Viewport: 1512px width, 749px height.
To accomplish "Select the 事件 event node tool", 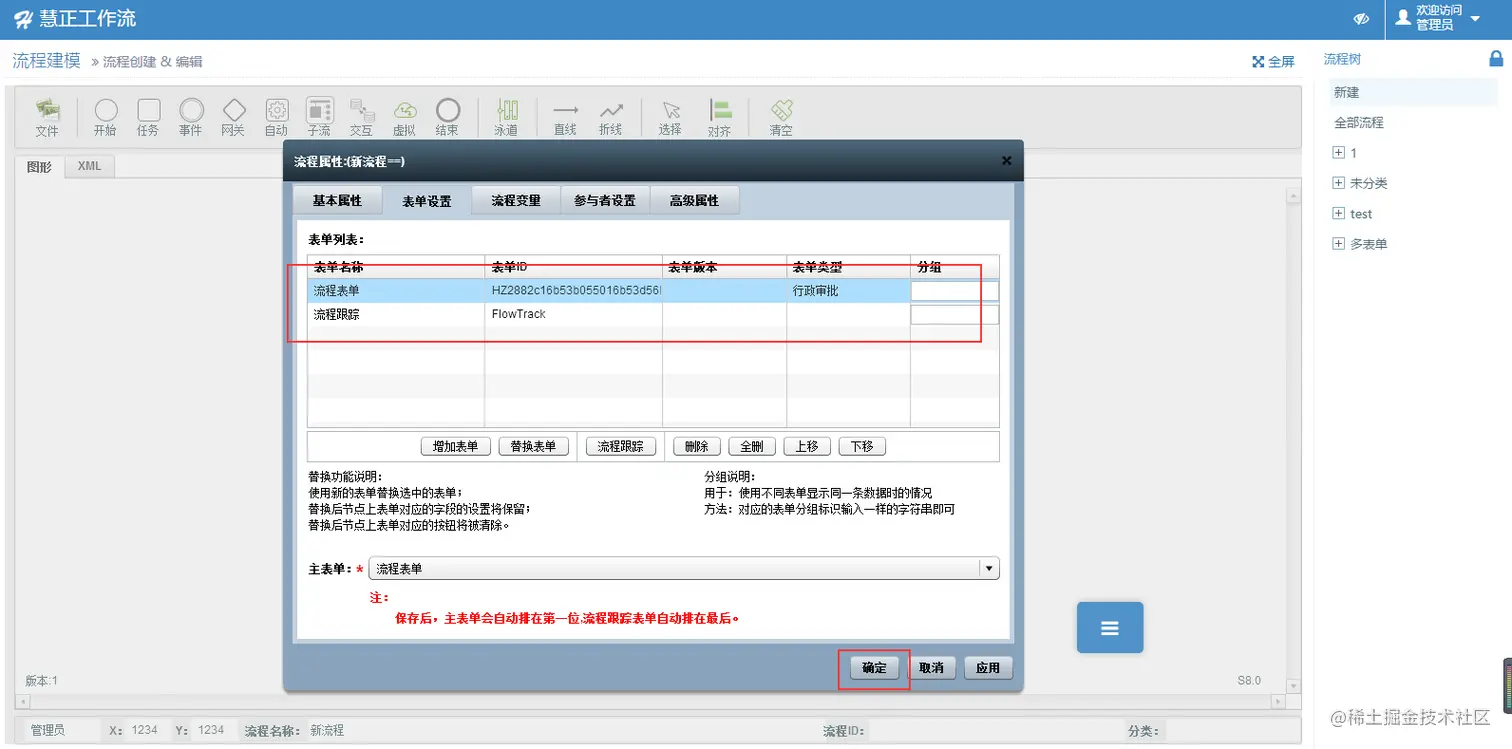I will tap(191, 117).
